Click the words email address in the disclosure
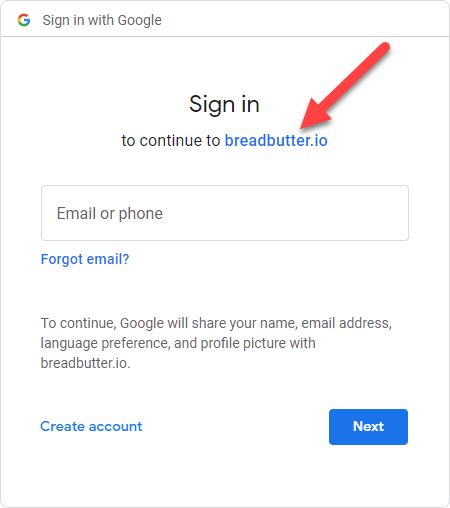Image resolution: width=450 pixels, height=508 pixels. (x=346, y=323)
